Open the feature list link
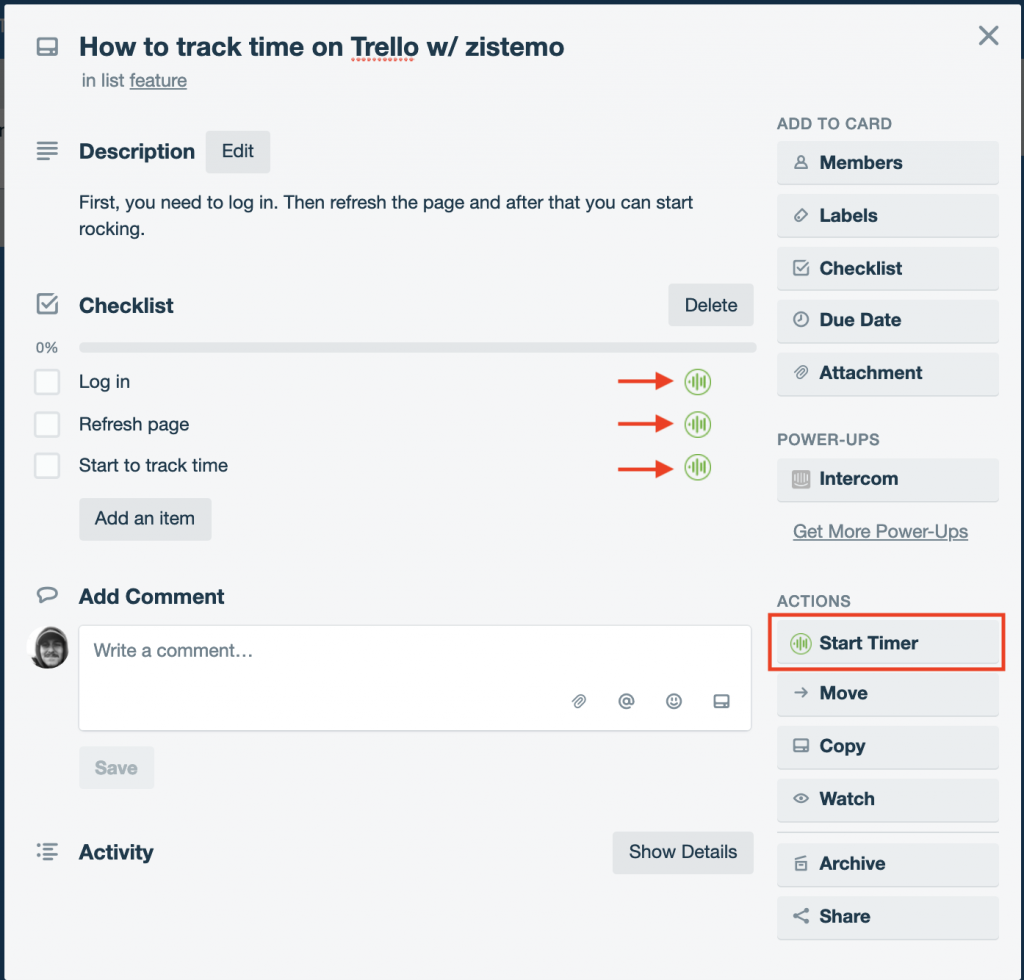The width and height of the screenshot is (1024, 980). (158, 80)
